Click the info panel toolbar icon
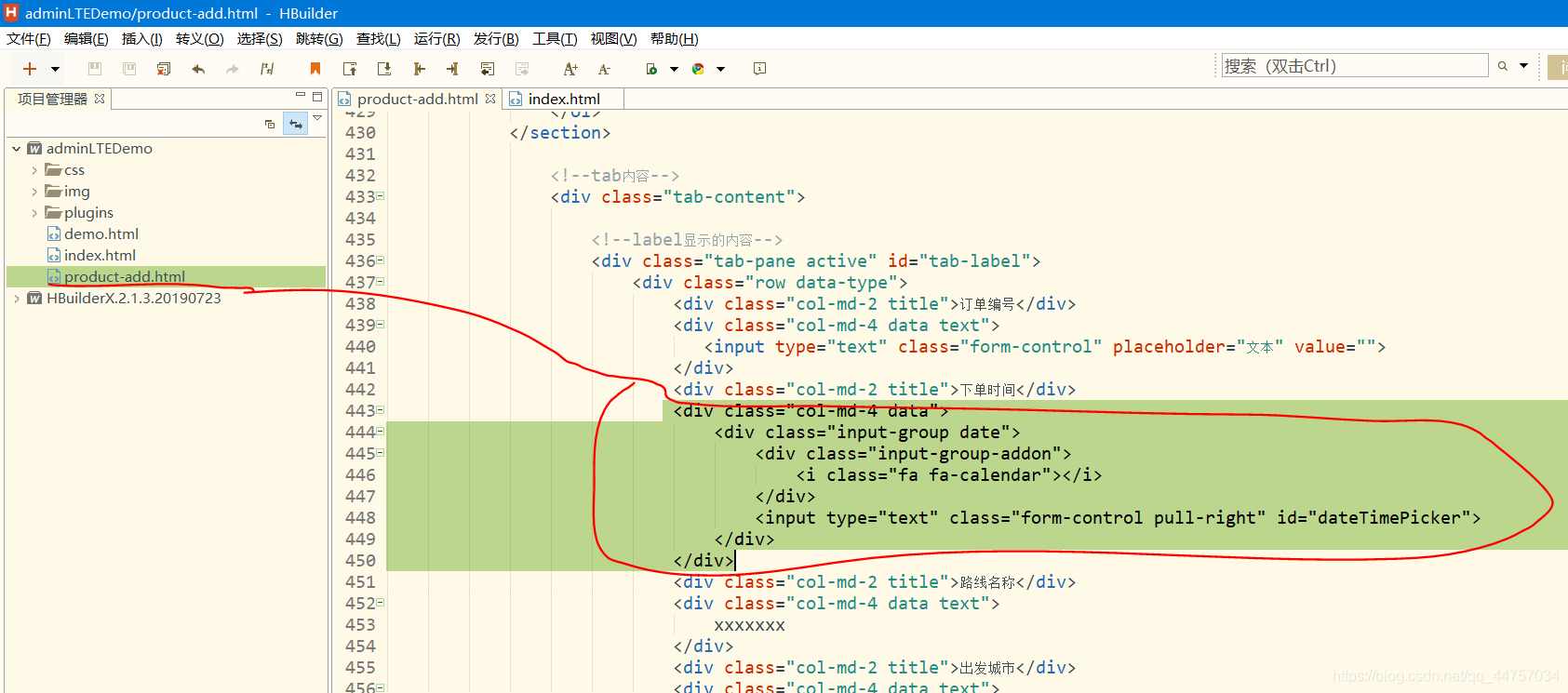 click(759, 69)
